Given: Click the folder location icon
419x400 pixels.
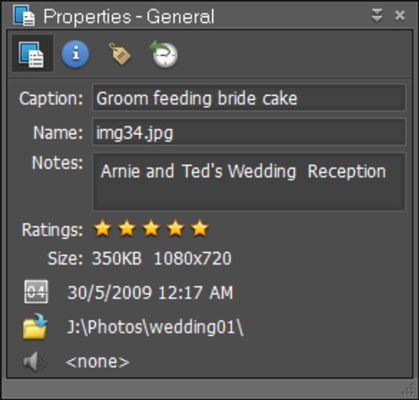Looking at the screenshot, I should [x=35, y=326].
